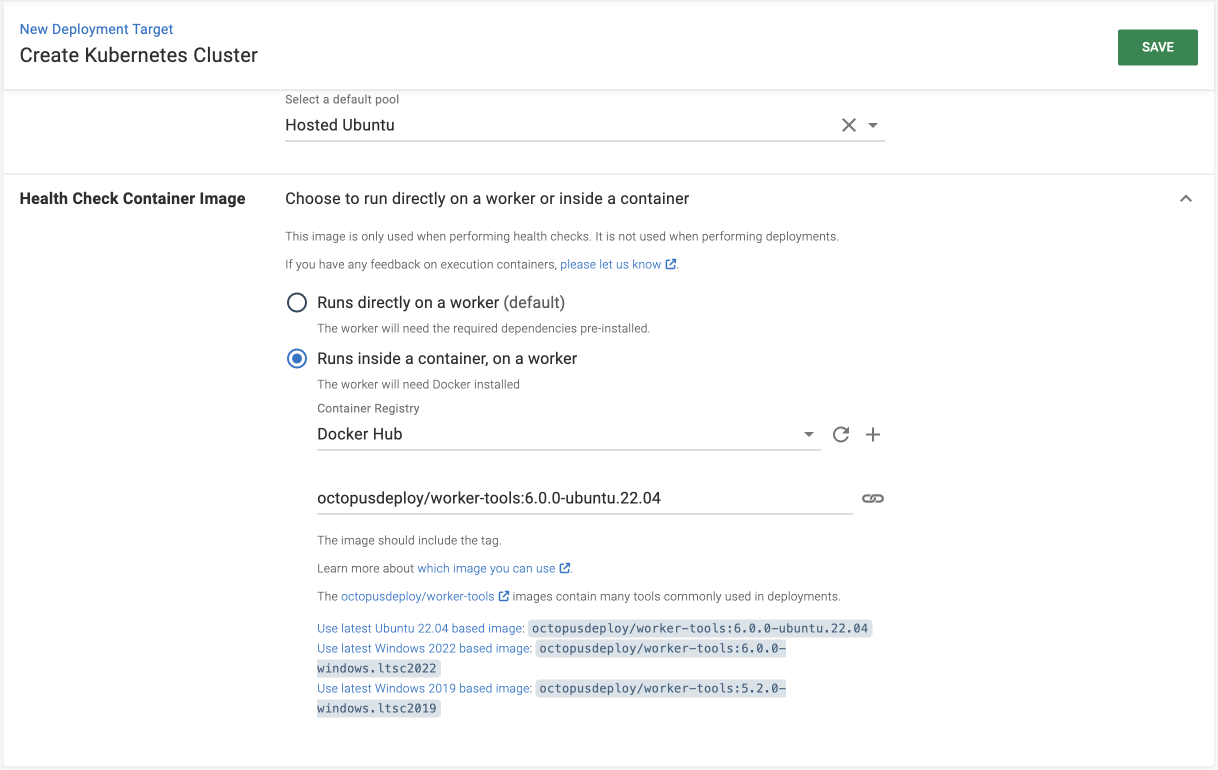Visit the 'octopusdeploy/worker-tools' link

(x=418, y=596)
